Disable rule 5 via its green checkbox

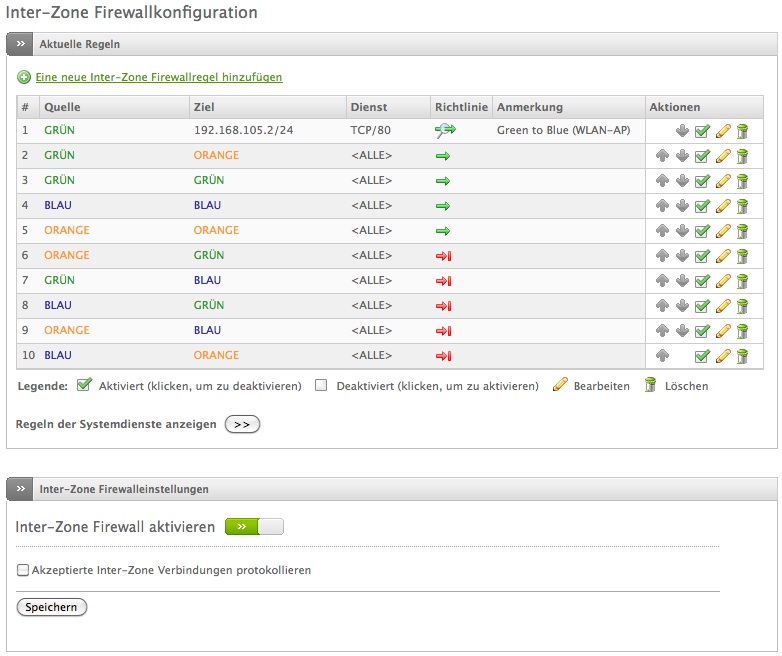click(702, 231)
